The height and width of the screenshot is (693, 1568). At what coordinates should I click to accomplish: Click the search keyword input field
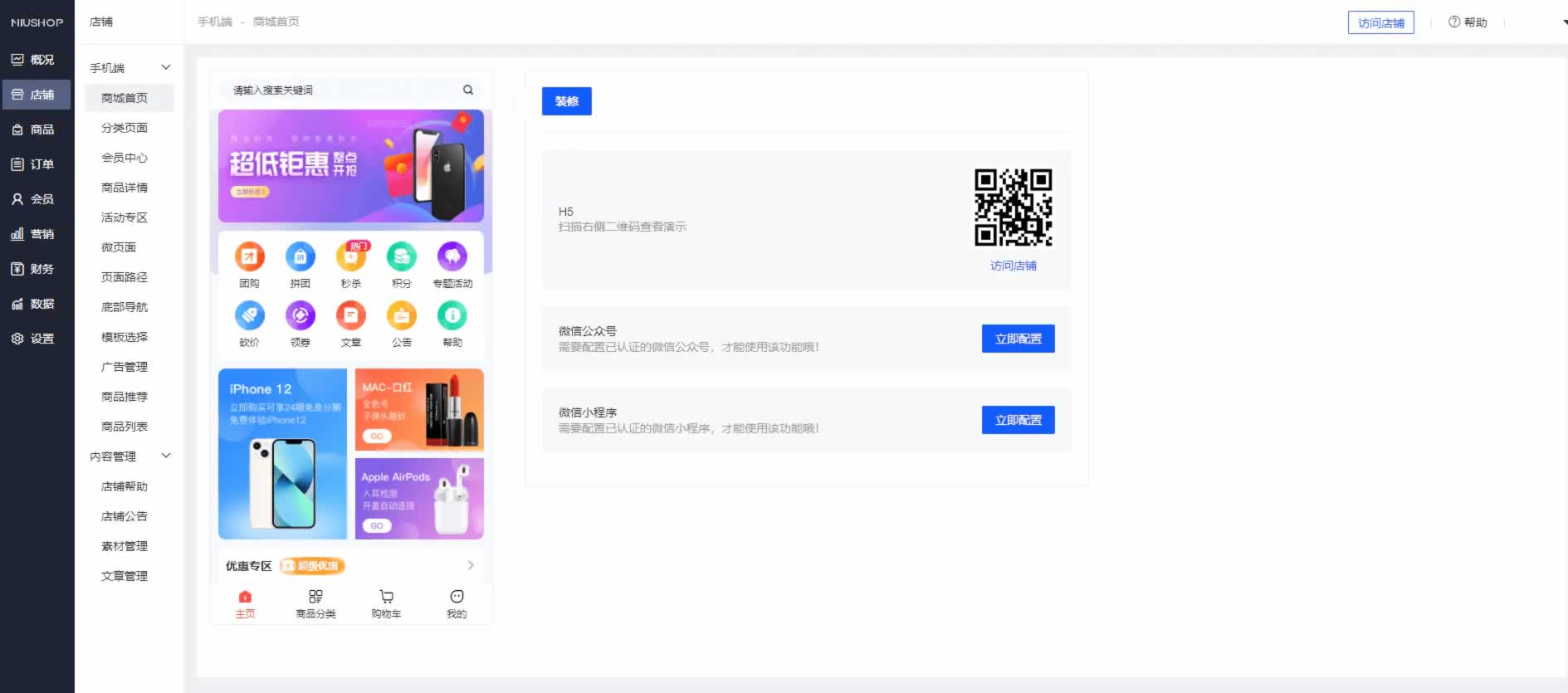(x=340, y=90)
